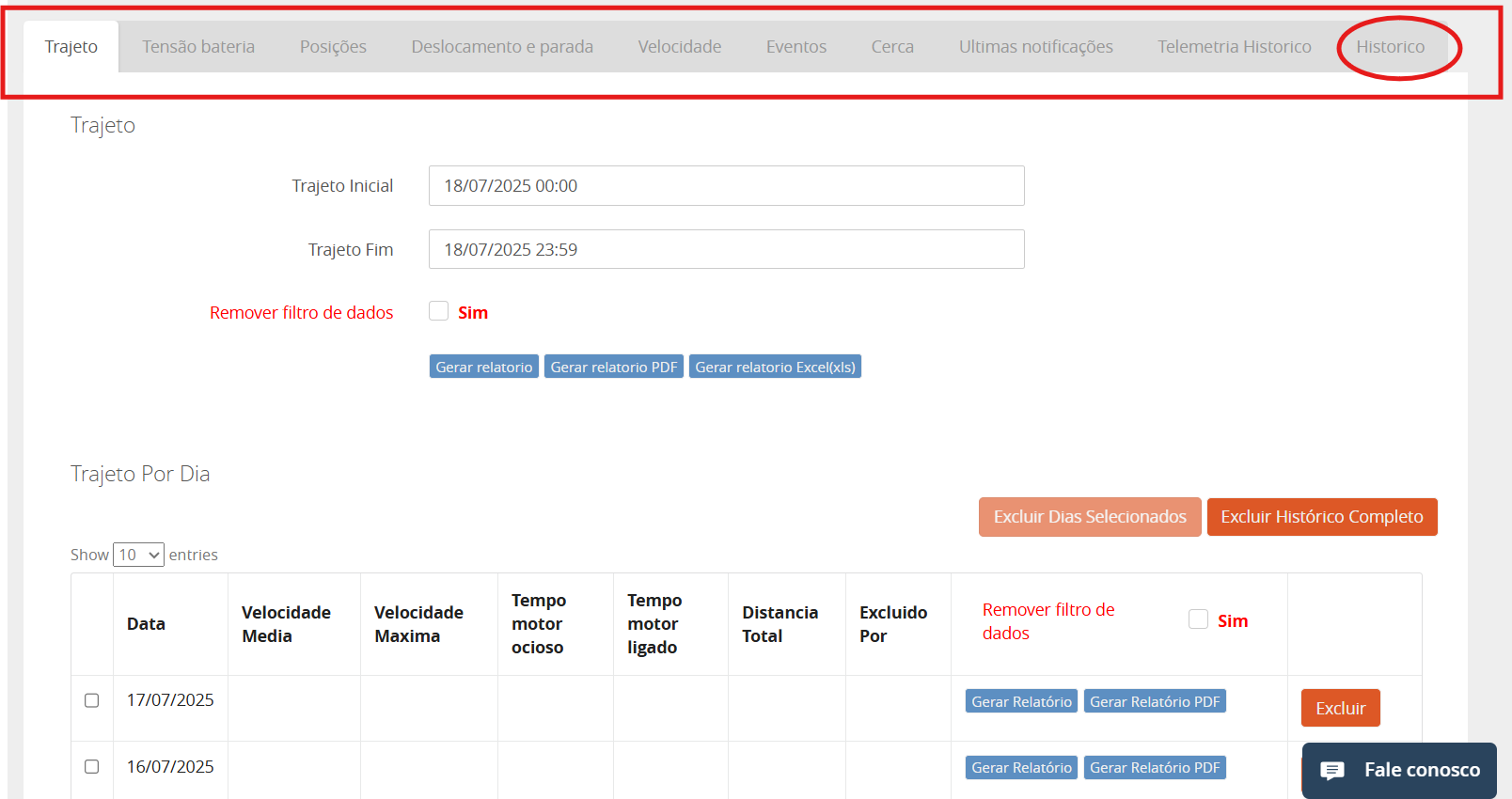This screenshot has height=799, width=1512.
Task: Enable the Remover filtro de dados checkbox
Action: 439,311
